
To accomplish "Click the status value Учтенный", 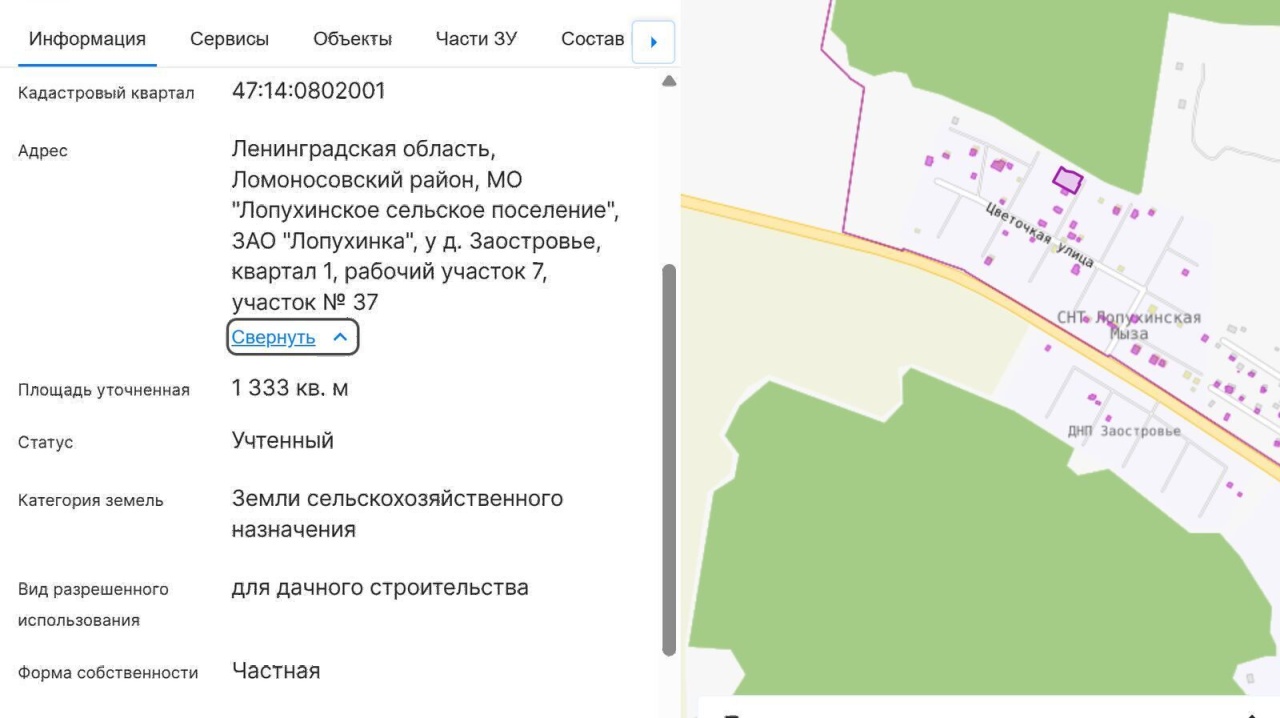I will pyautogui.click(x=282, y=441).
